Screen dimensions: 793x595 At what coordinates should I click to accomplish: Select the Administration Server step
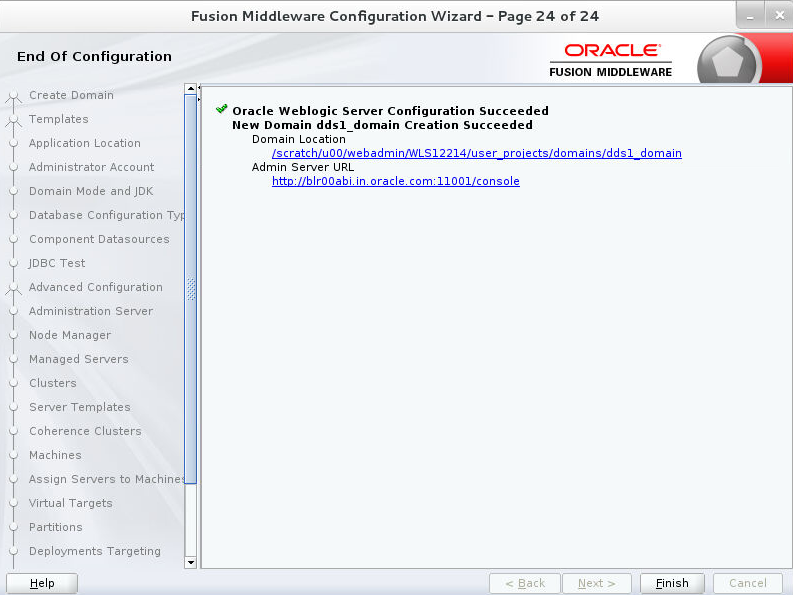pos(91,311)
